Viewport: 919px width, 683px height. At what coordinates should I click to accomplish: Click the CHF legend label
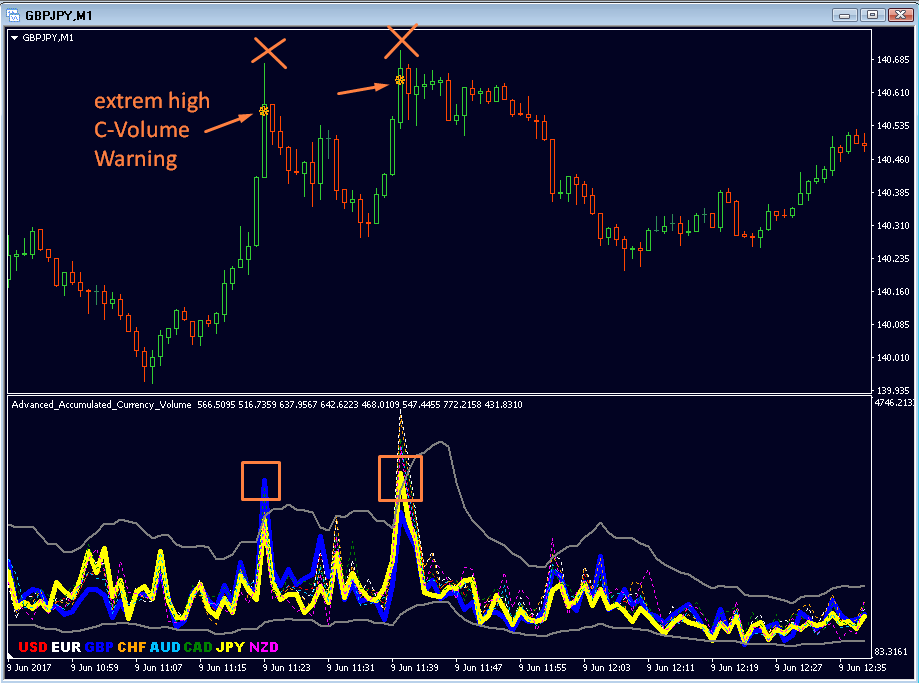[x=132, y=647]
